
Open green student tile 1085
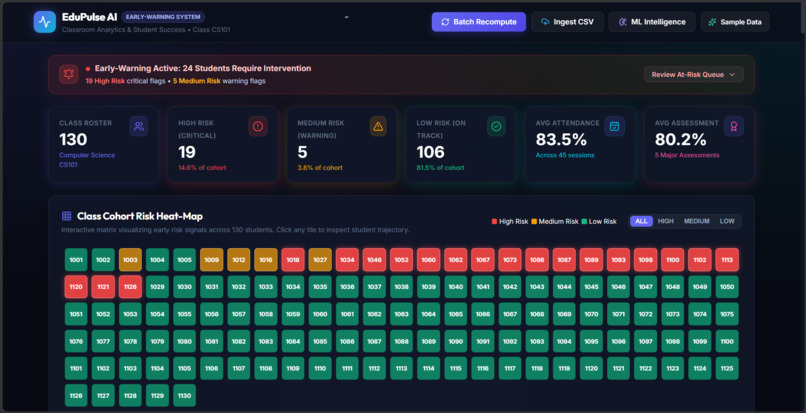click(x=320, y=341)
